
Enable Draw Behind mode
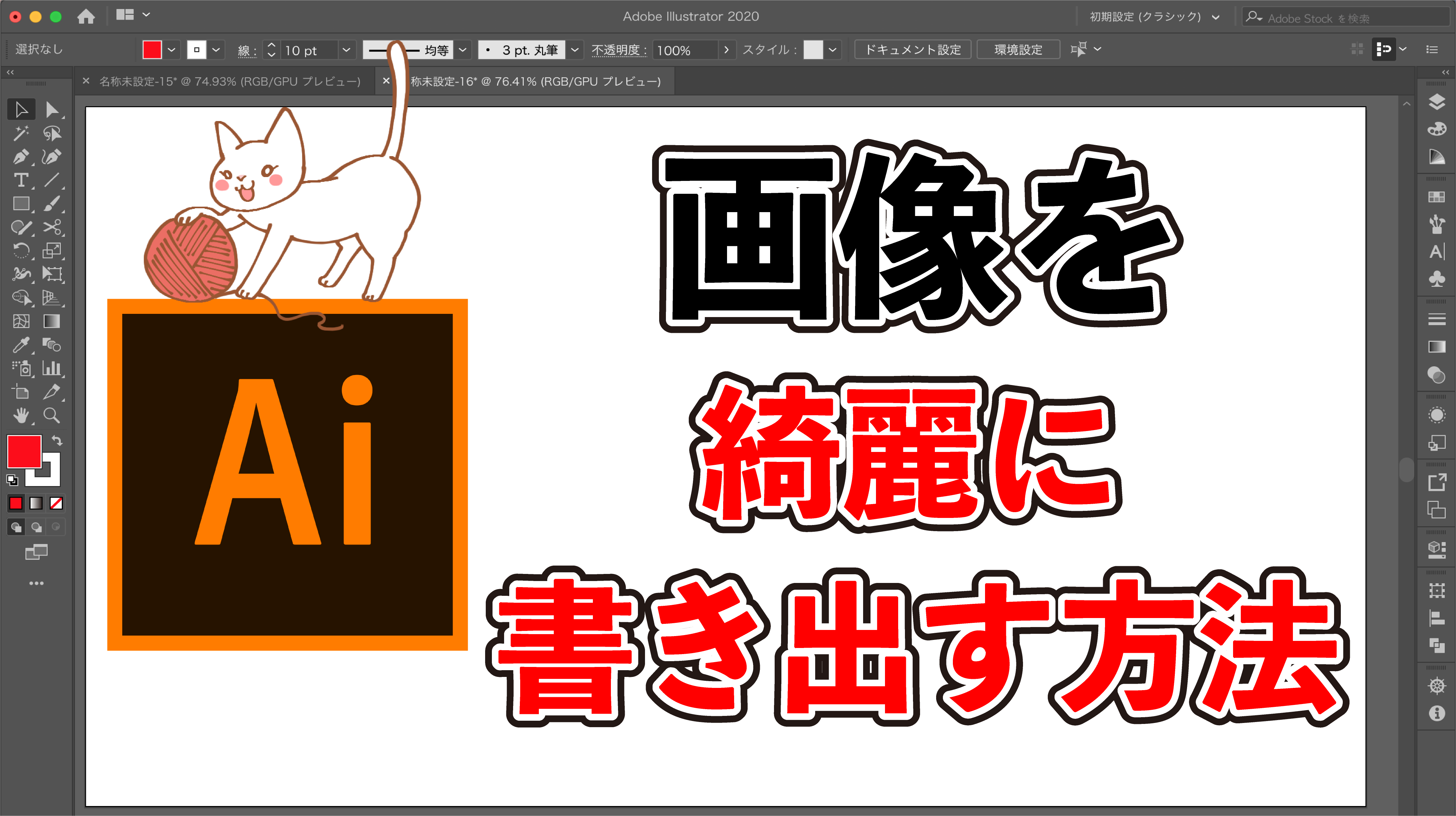tap(36, 527)
